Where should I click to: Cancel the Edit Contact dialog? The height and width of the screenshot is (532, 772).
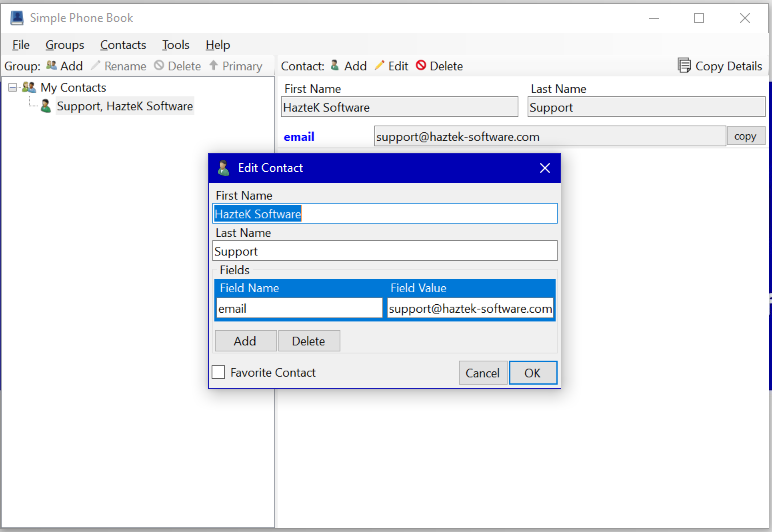click(482, 373)
